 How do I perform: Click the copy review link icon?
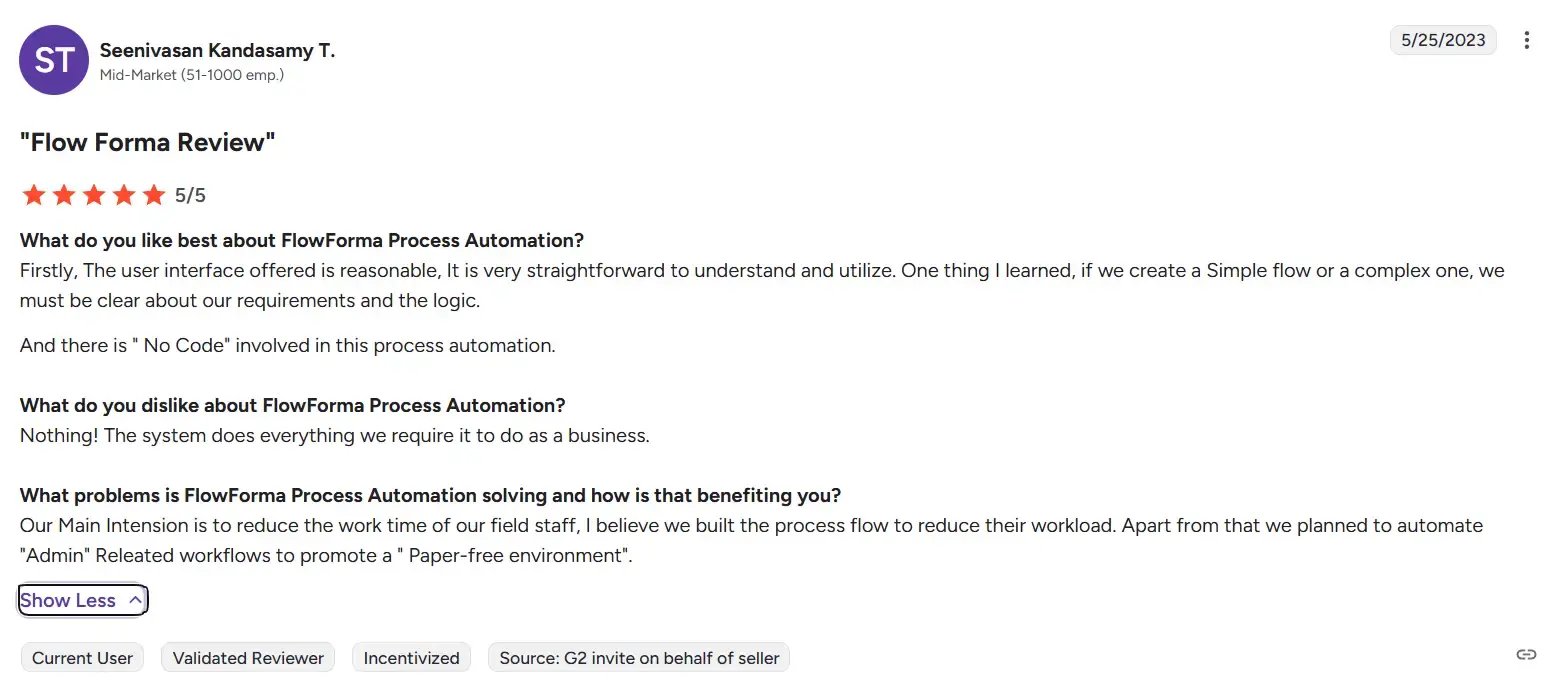(1526, 655)
